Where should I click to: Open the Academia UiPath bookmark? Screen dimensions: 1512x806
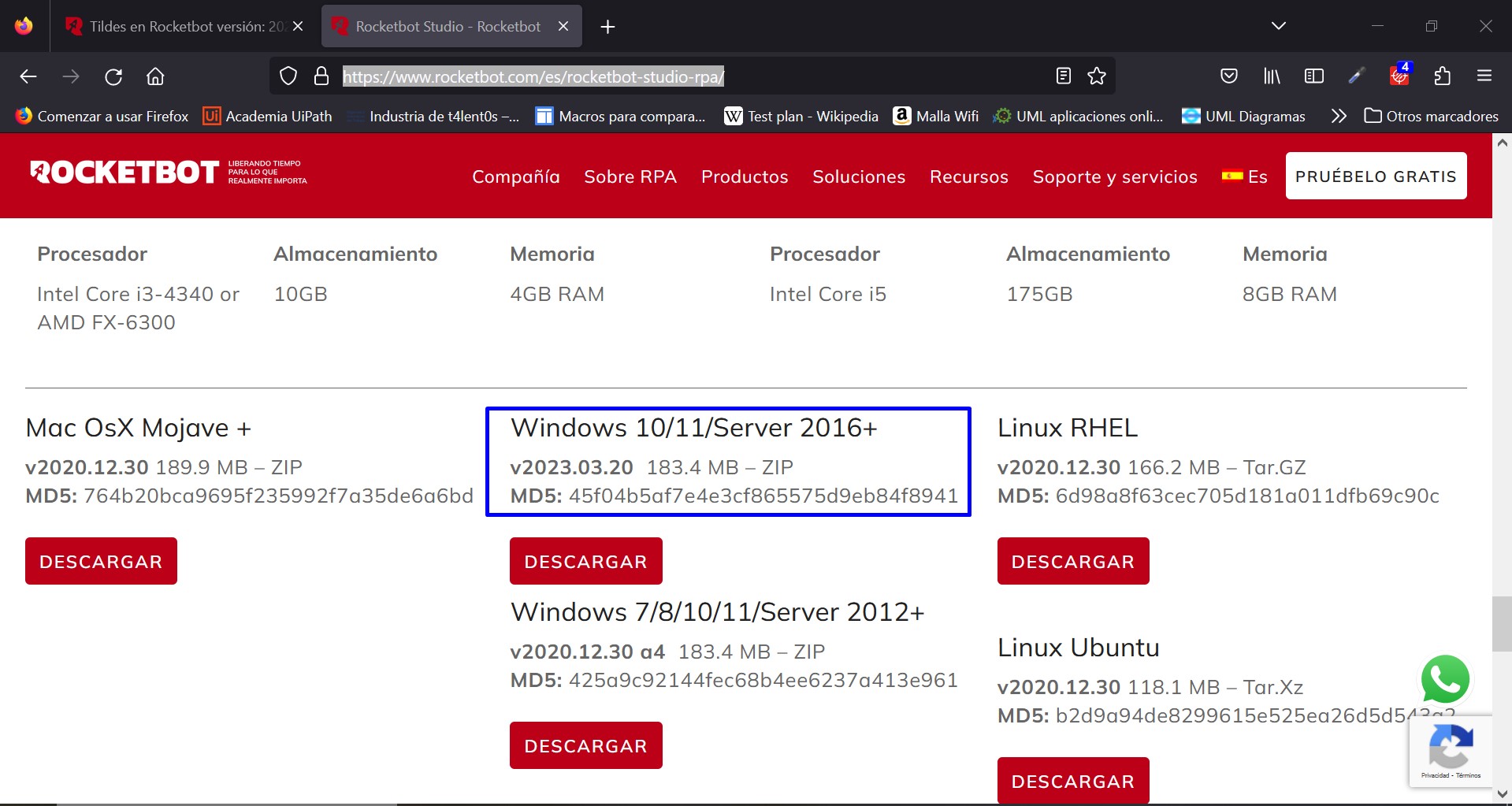pyautogui.click(x=268, y=117)
